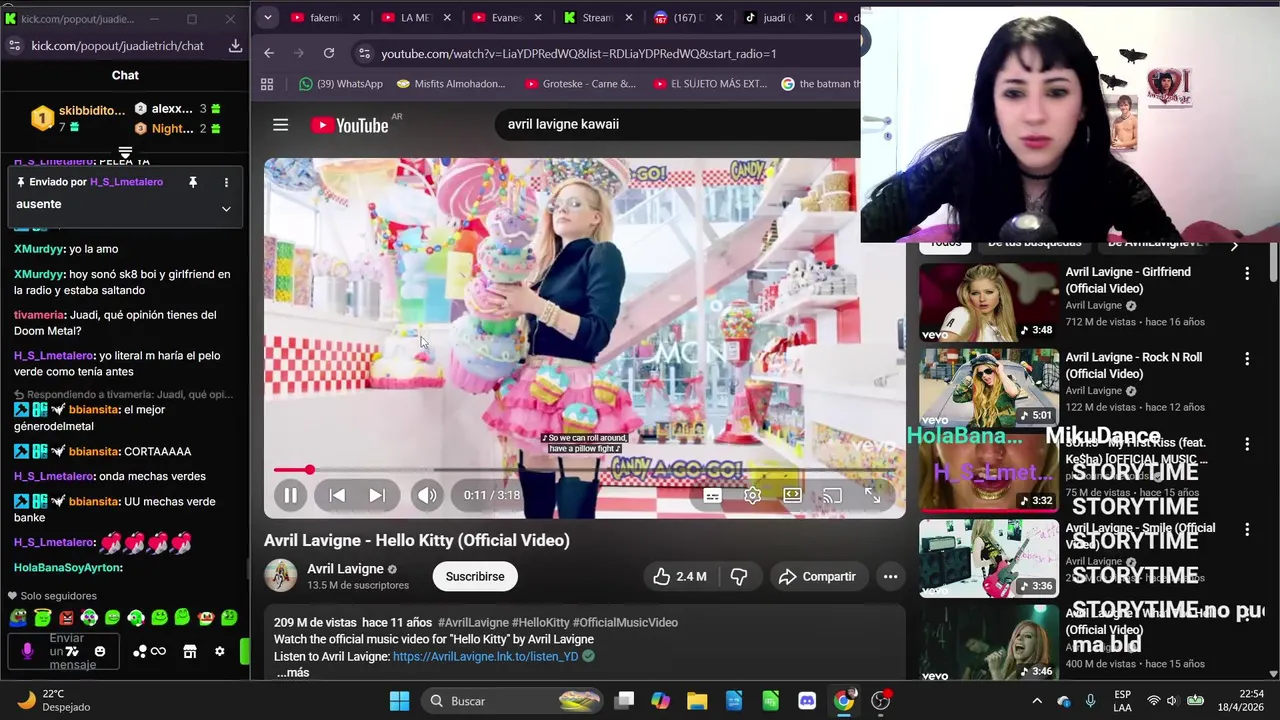Open Kick chat settings gear

[220, 652]
